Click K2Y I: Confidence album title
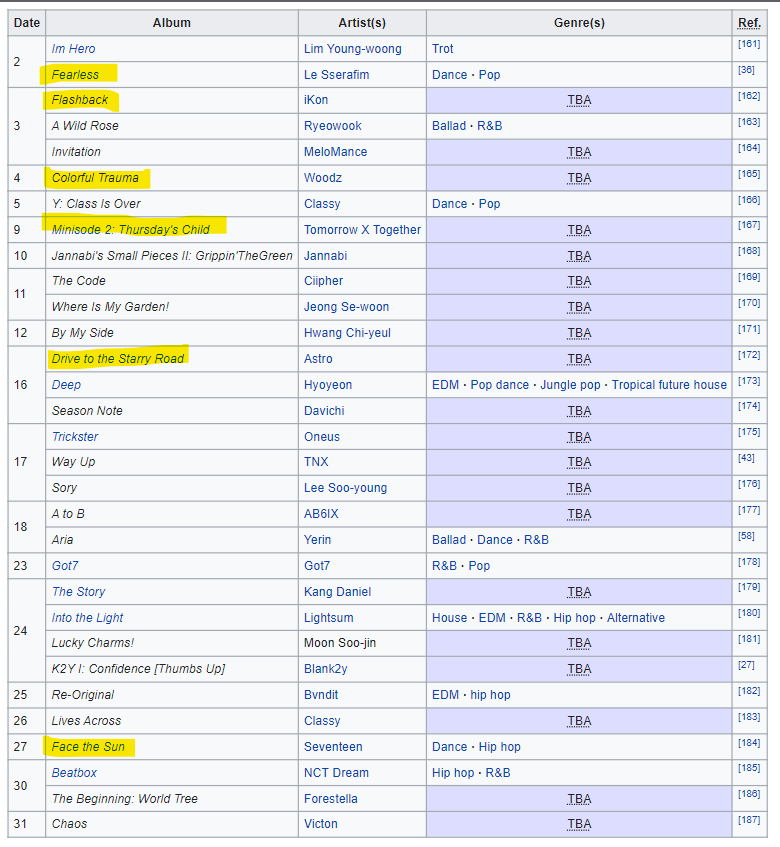The width and height of the screenshot is (780, 847). 138,669
